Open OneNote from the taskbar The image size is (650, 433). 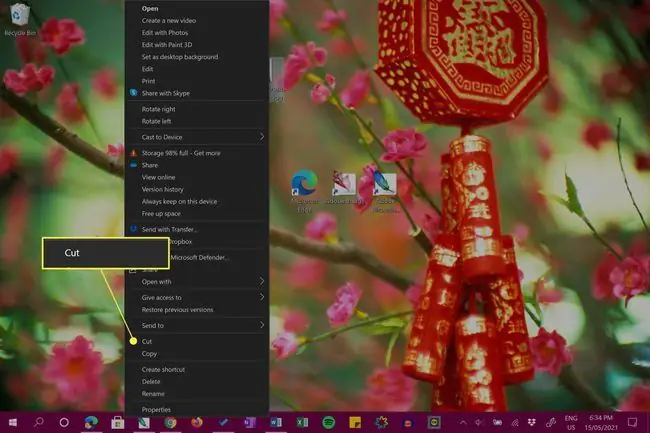(x=250, y=423)
